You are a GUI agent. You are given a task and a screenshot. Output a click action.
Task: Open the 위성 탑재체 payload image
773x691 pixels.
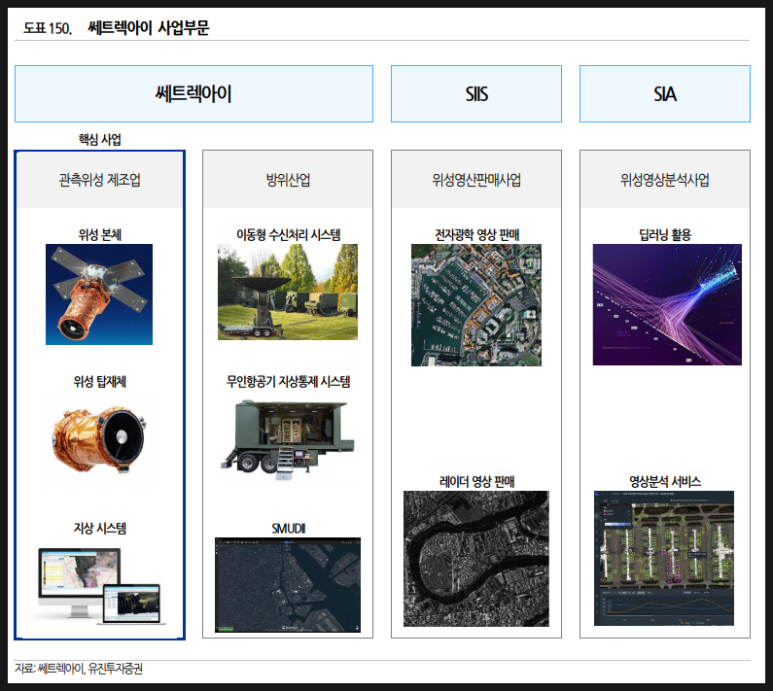pos(100,440)
